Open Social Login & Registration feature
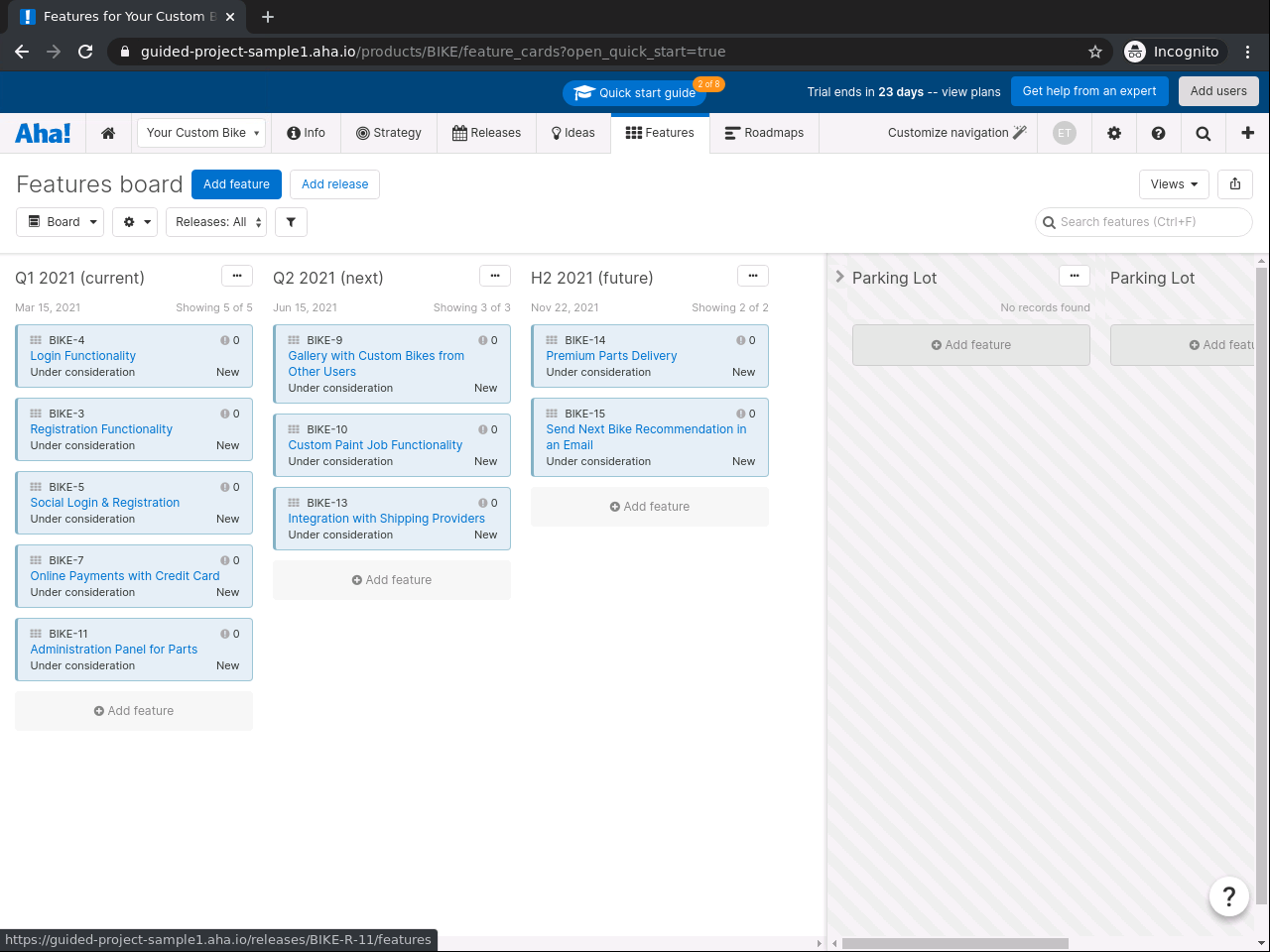1270x952 pixels. (x=105, y=503)
